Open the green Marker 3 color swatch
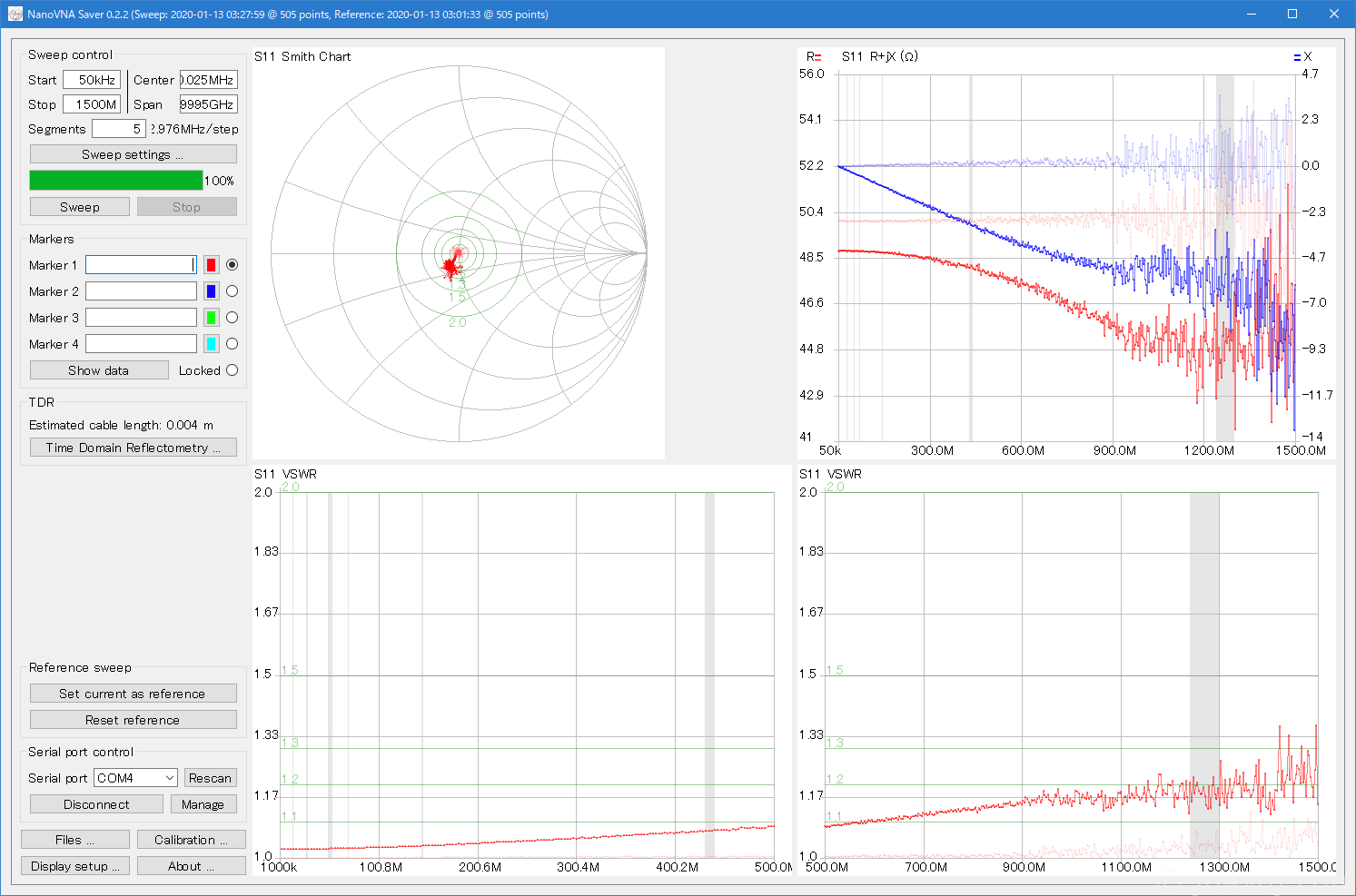Image resolution: width=1356 pixels, height=896 pixels. pyautogui.click(x=211, y=318)
